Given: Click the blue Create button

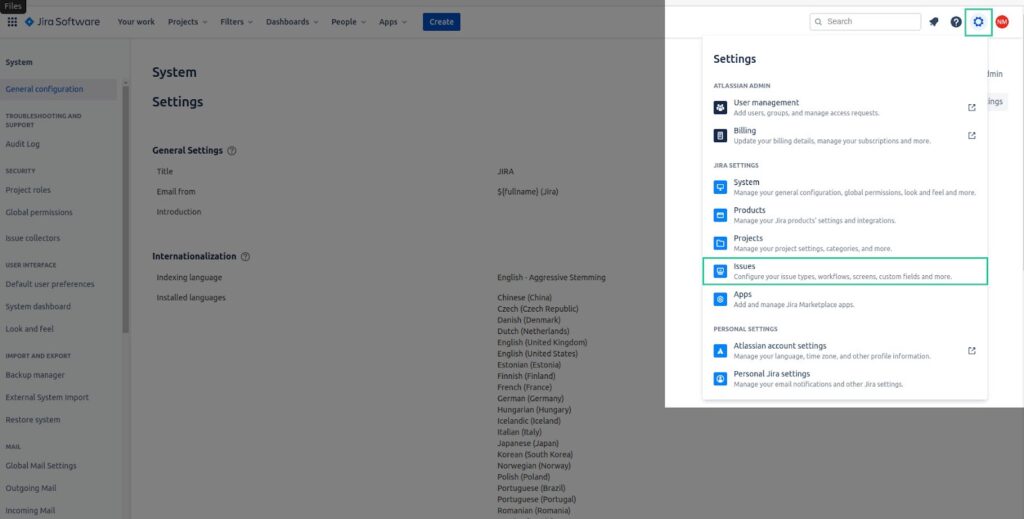Looking at the screenshot, I should (x=441, y=22).
